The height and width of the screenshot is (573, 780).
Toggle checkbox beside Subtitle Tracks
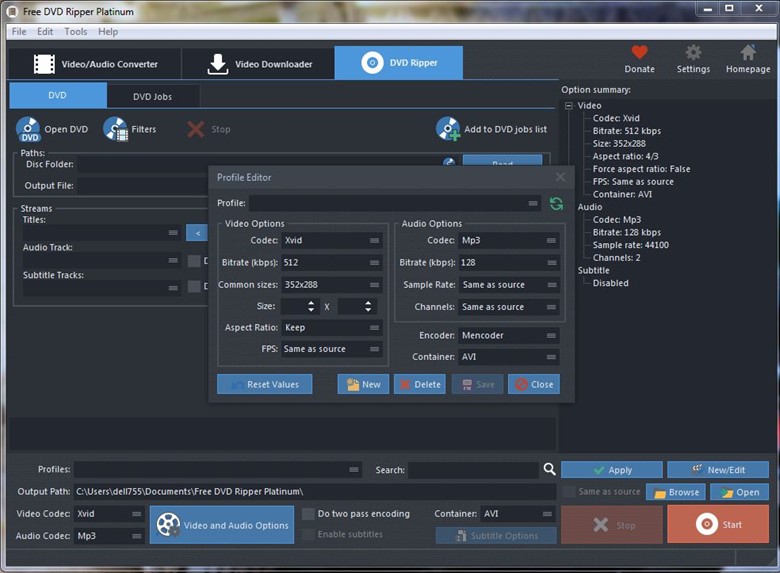194,286
